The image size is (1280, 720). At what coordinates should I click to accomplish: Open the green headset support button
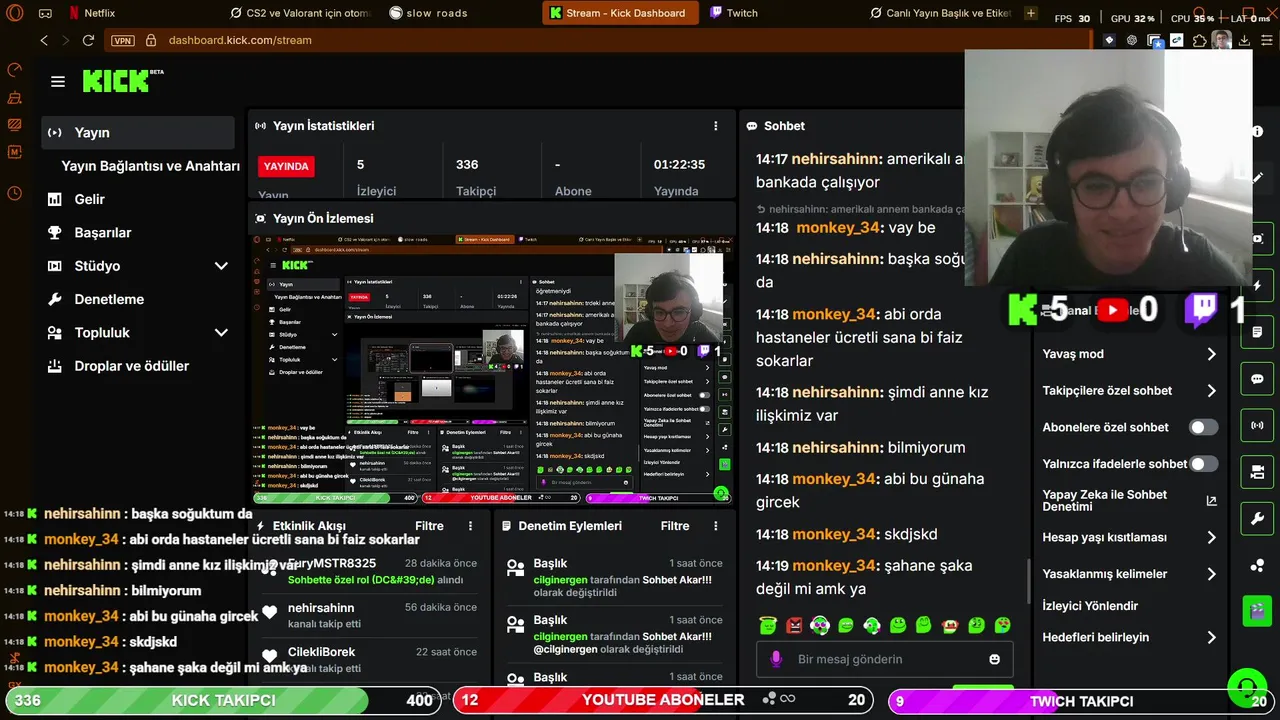pyautogui.click(x=1247, y=688)
